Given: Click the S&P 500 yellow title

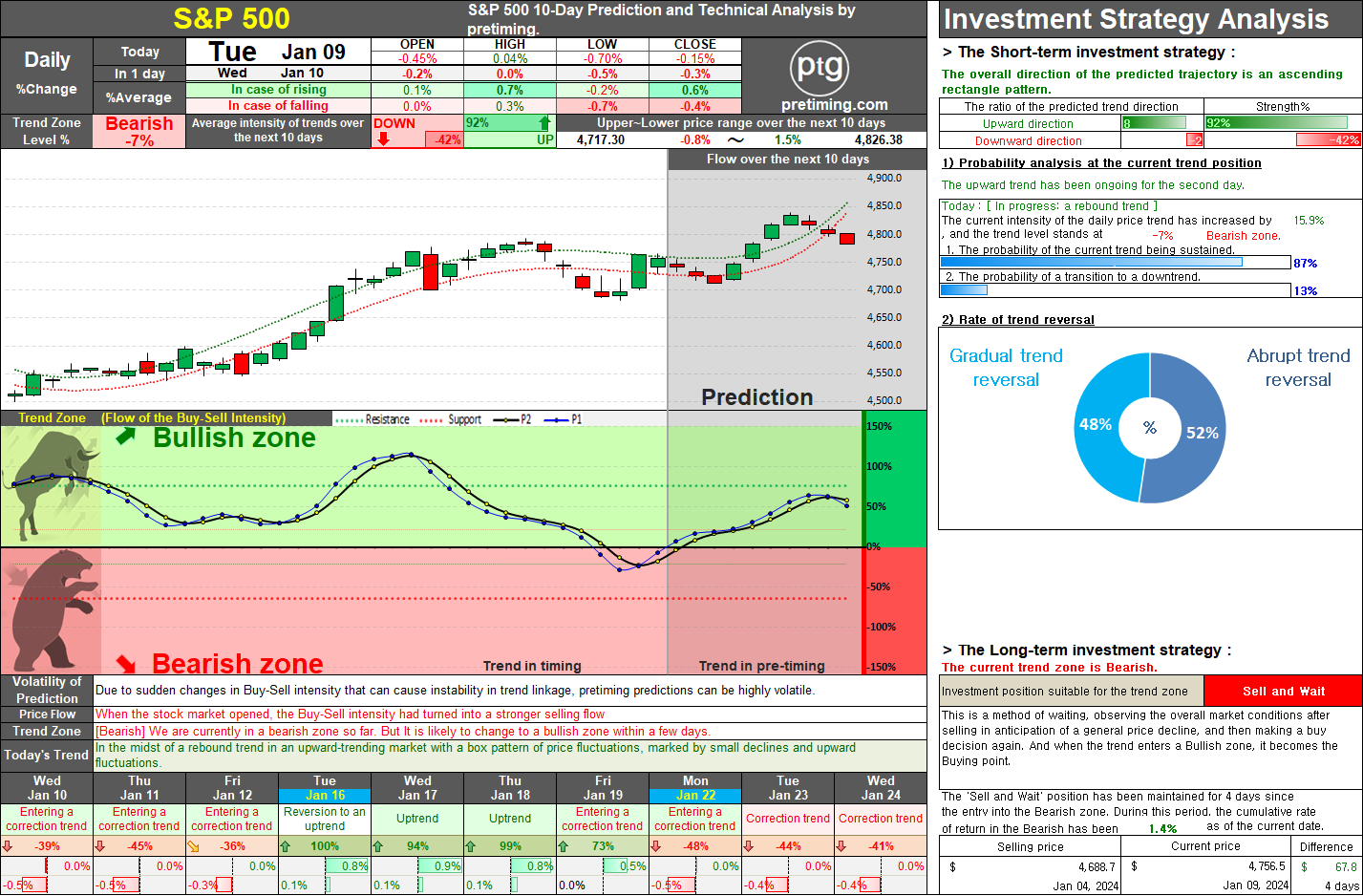Looking at the screenshot, I should click(232, 18).
